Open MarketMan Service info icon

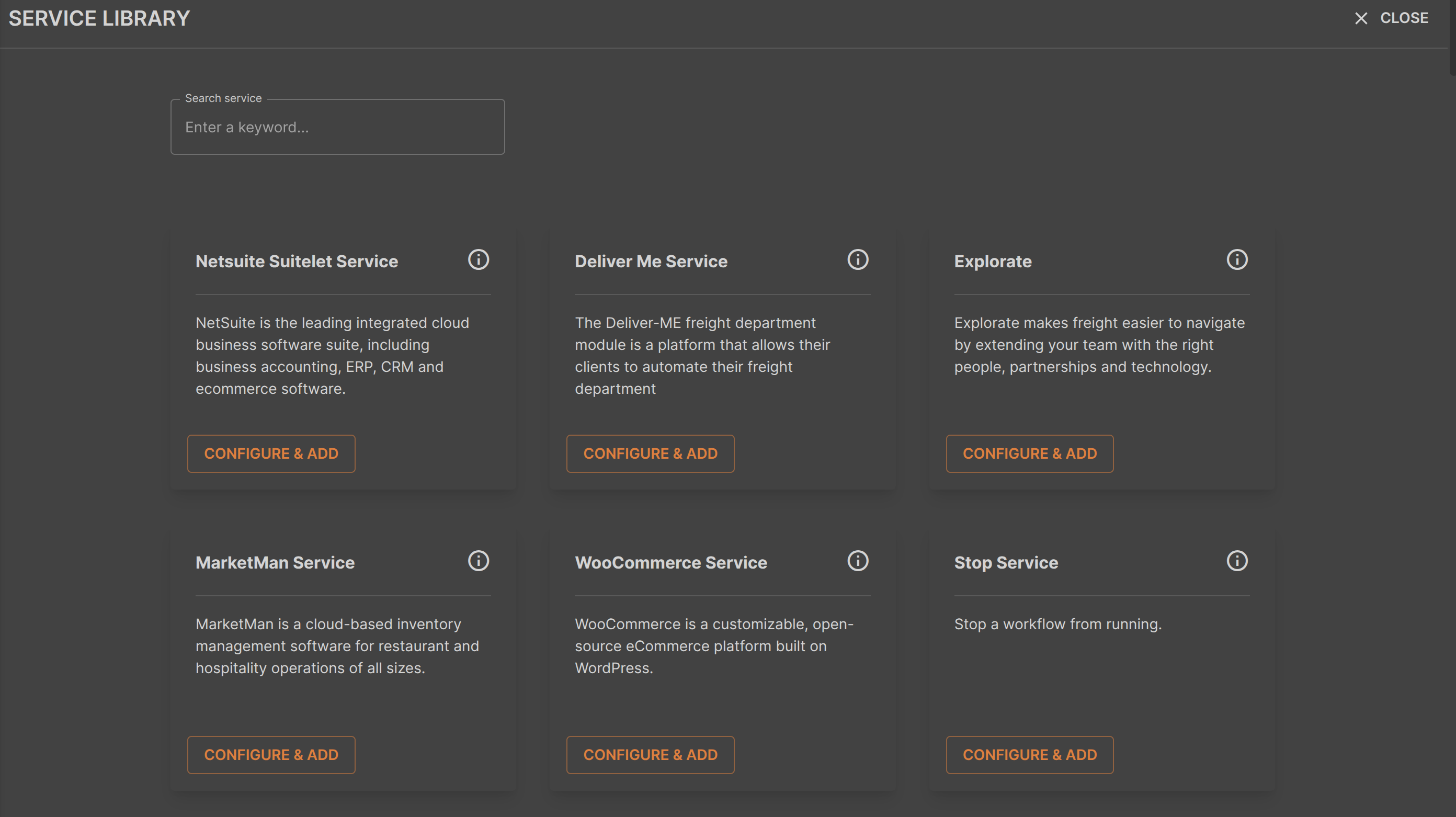[x=478, y=561]
